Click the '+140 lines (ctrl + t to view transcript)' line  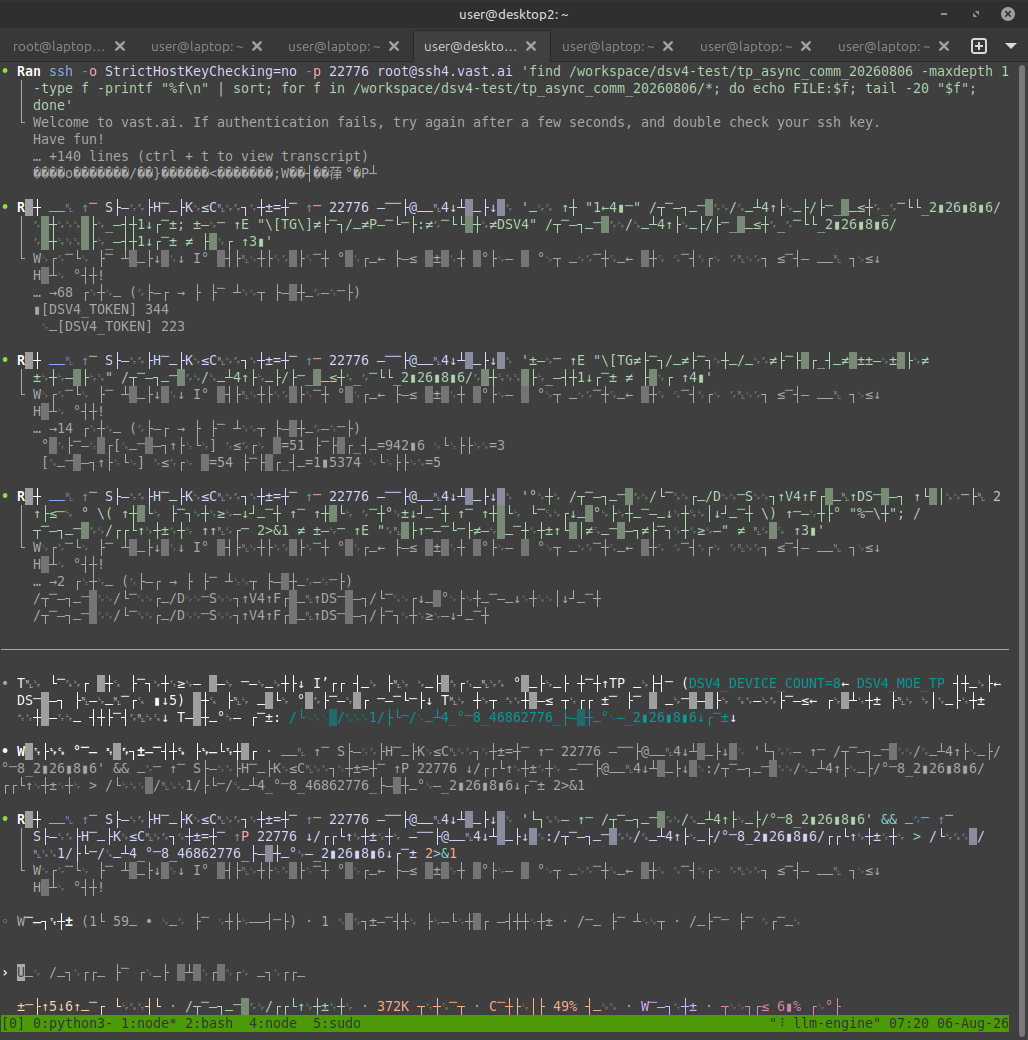[200, 157]
